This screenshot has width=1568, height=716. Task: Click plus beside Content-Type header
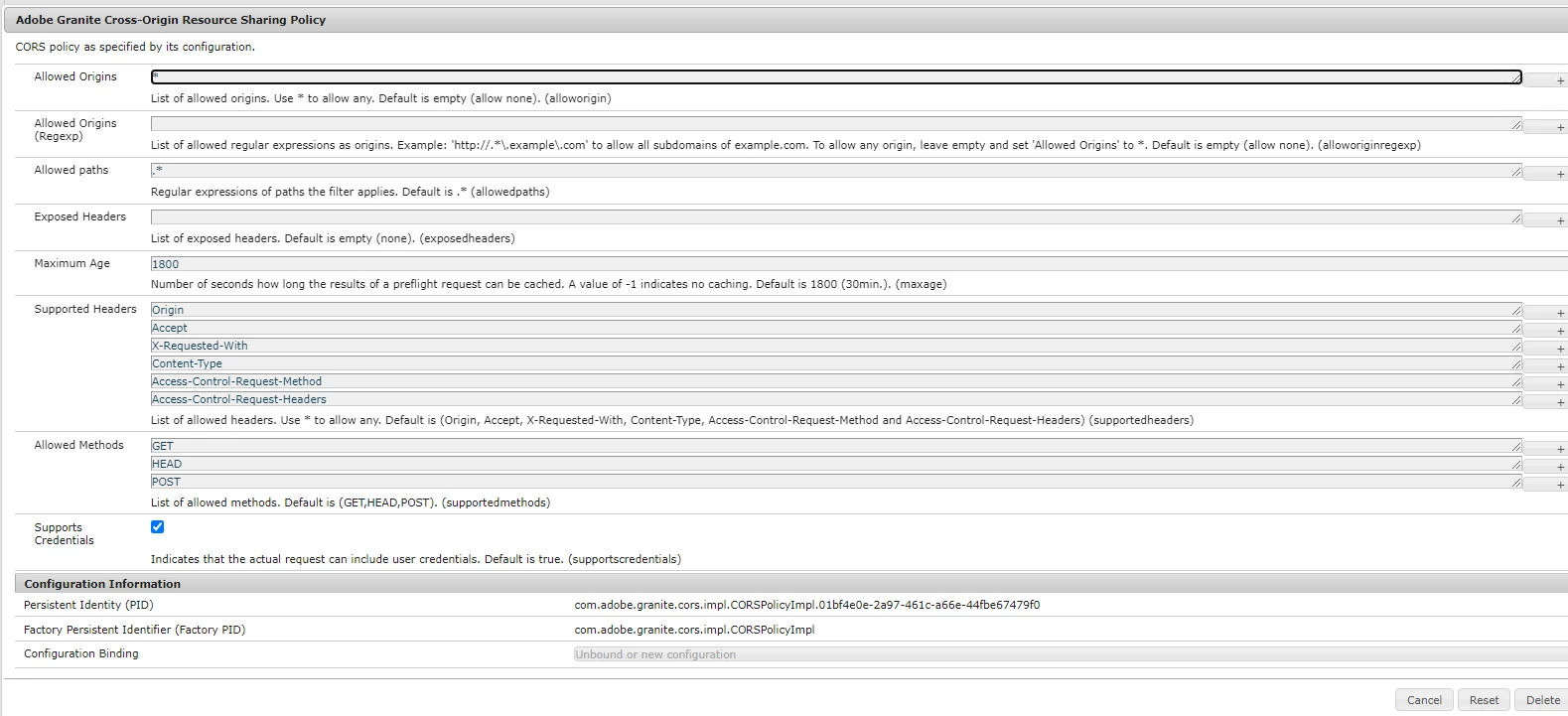1547,366
